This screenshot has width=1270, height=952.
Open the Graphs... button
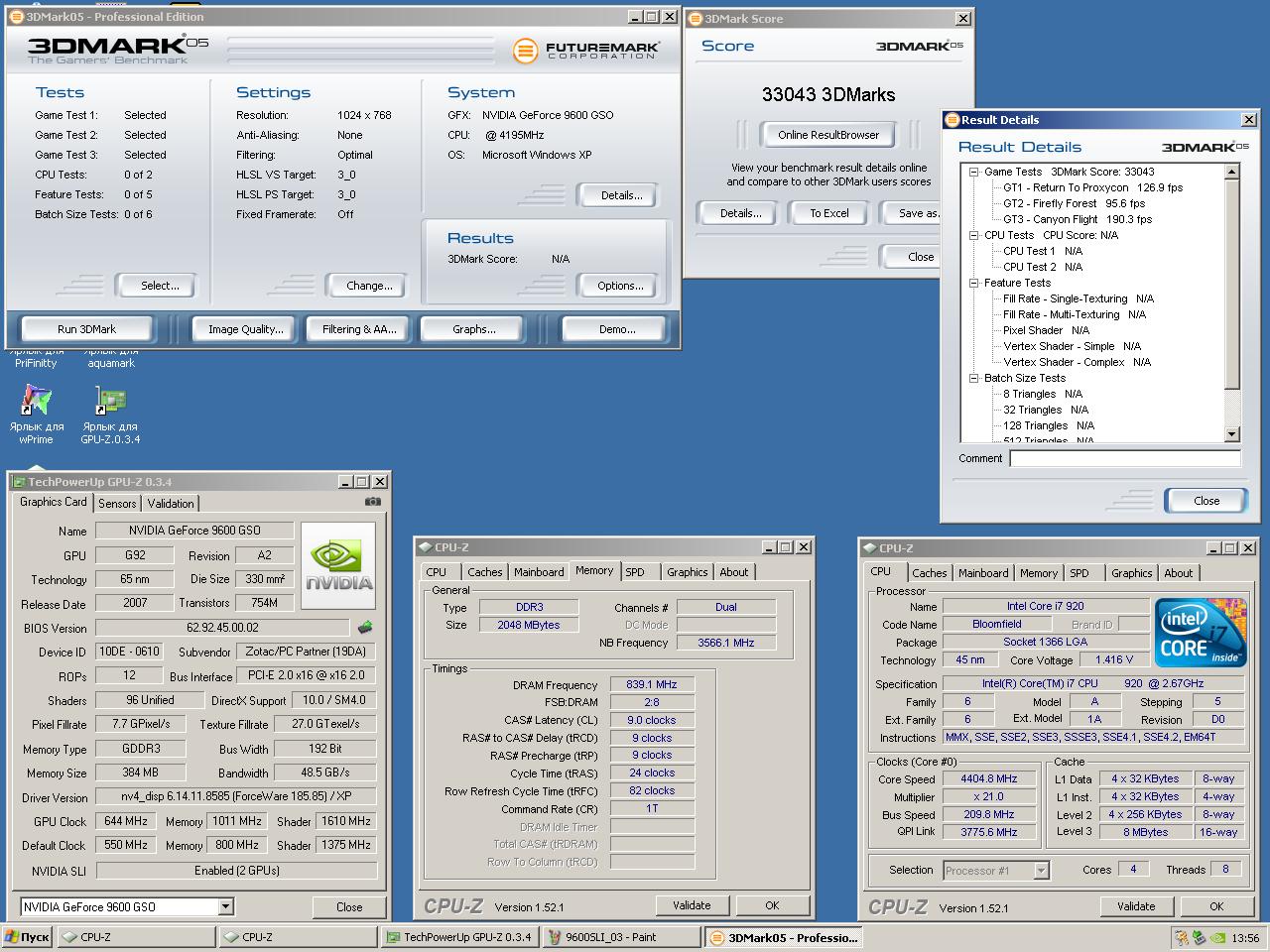pyautogui.click(x=474, y=329)
